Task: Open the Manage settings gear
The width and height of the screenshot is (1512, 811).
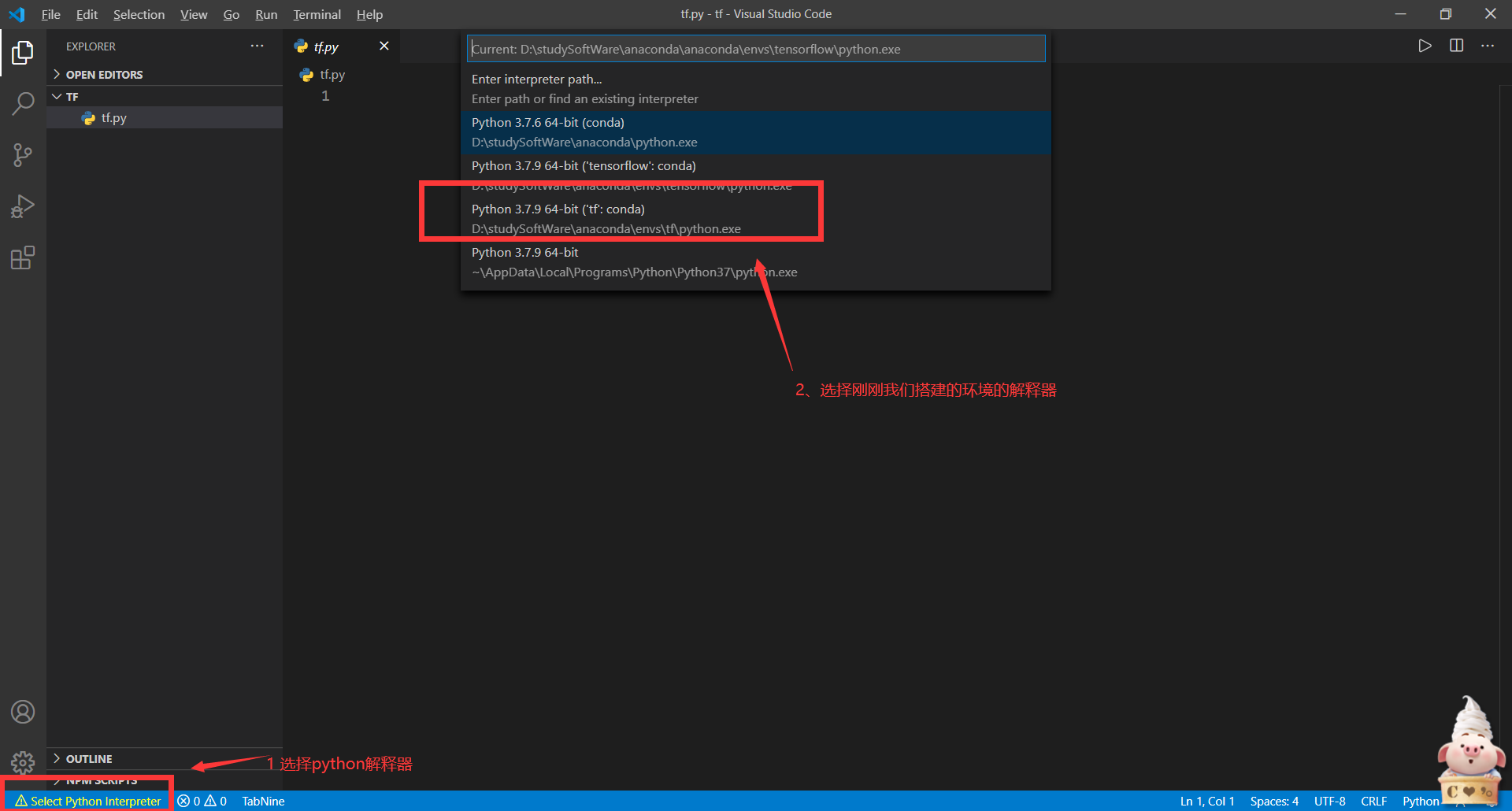Action: [23, 762]
